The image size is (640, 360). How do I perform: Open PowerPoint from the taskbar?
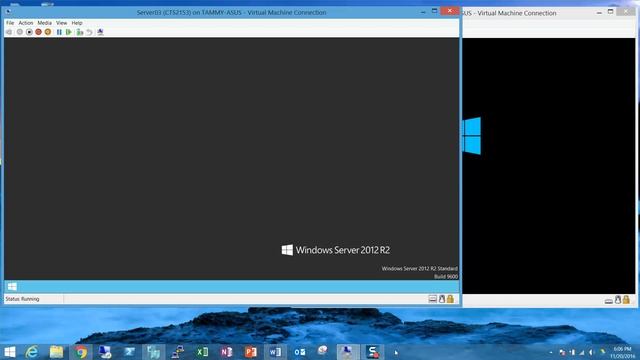click(x=251, y=352)
